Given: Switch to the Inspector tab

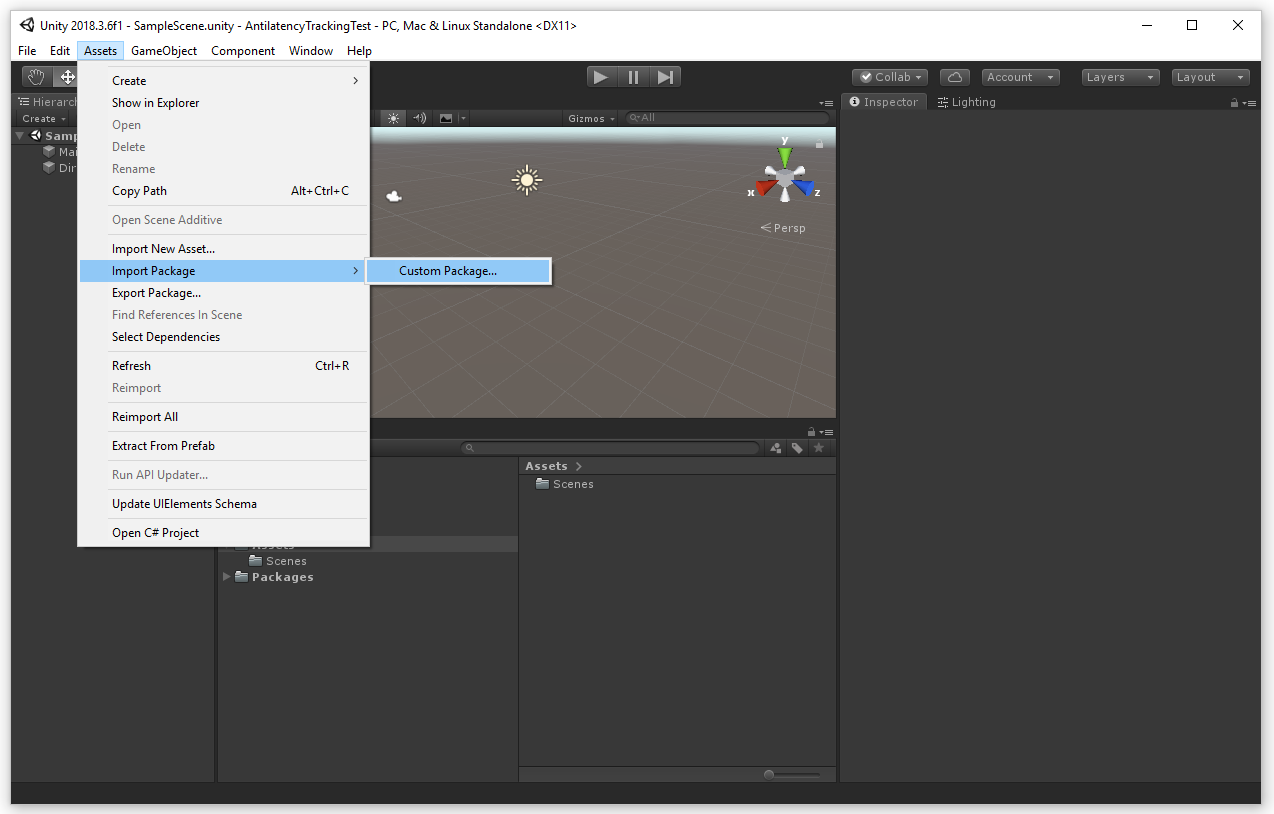Looking at the screenshot, I should click(x=884, y=102).
